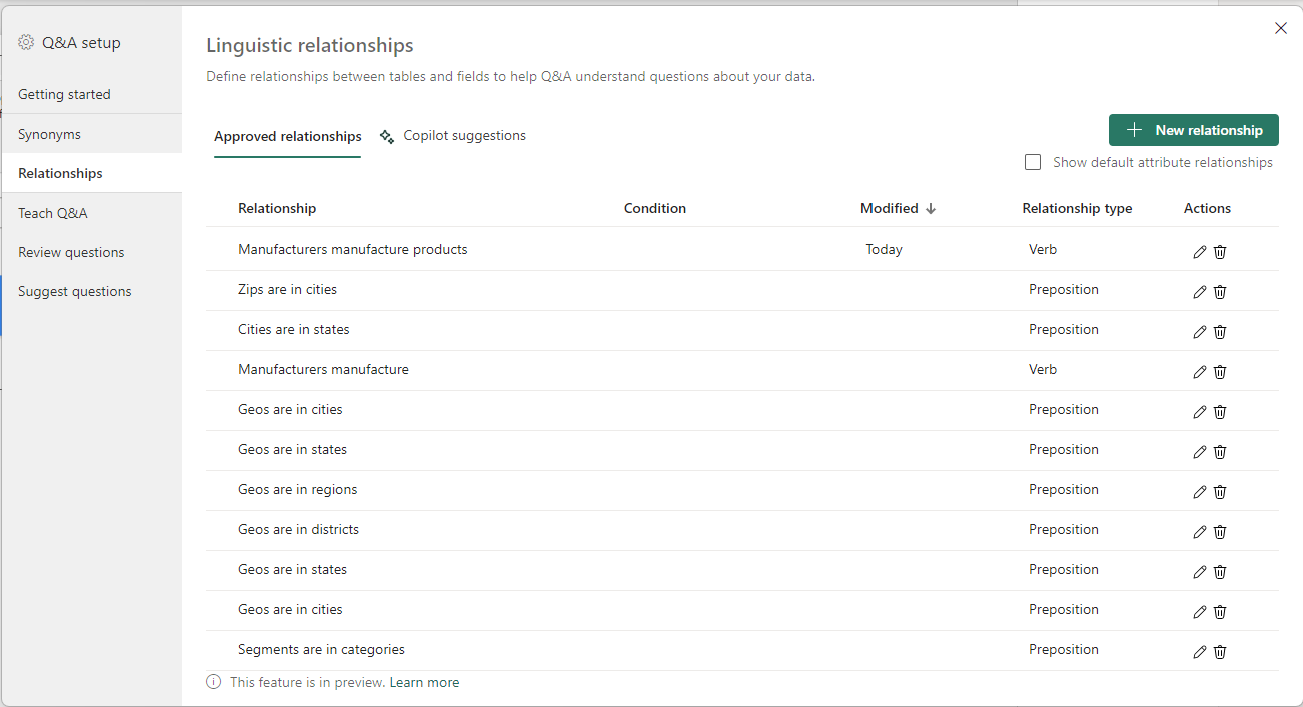
Task: Create a New relationship
Action: pyautogui.click(x=1194, y=130)
